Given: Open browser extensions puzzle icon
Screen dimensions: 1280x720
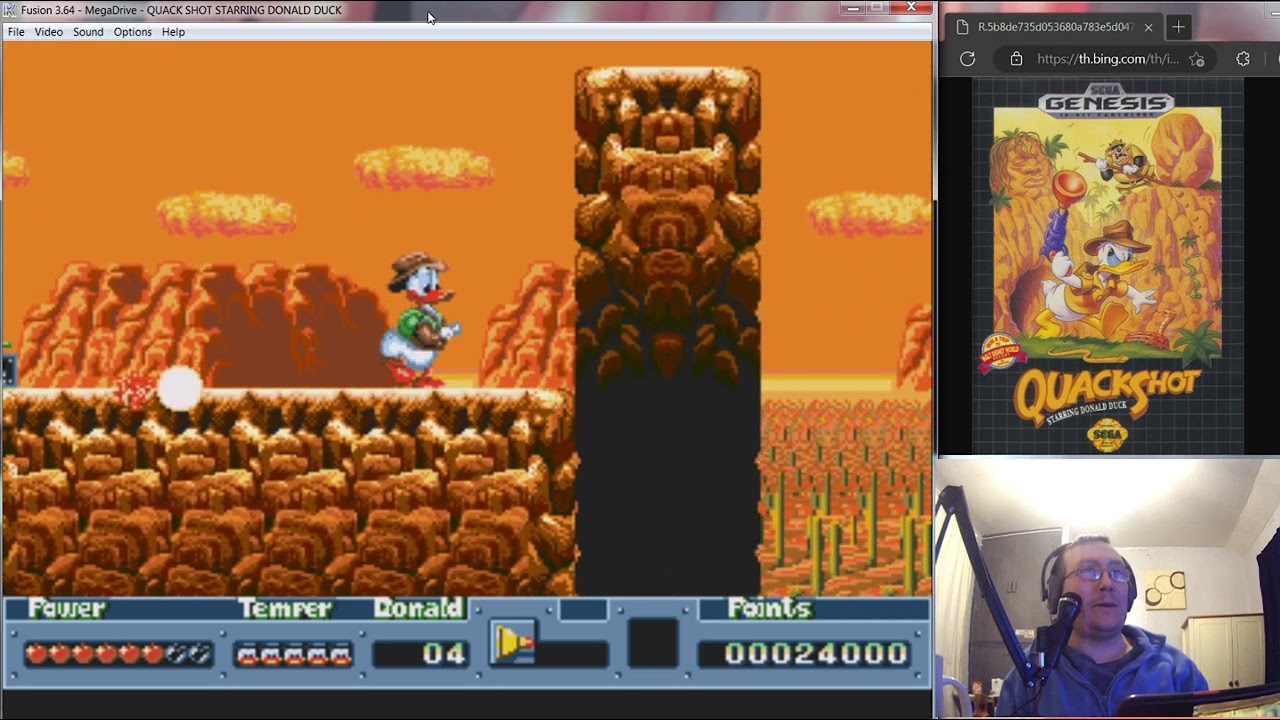Looking at the screenshot, I should pos(1243,59).
